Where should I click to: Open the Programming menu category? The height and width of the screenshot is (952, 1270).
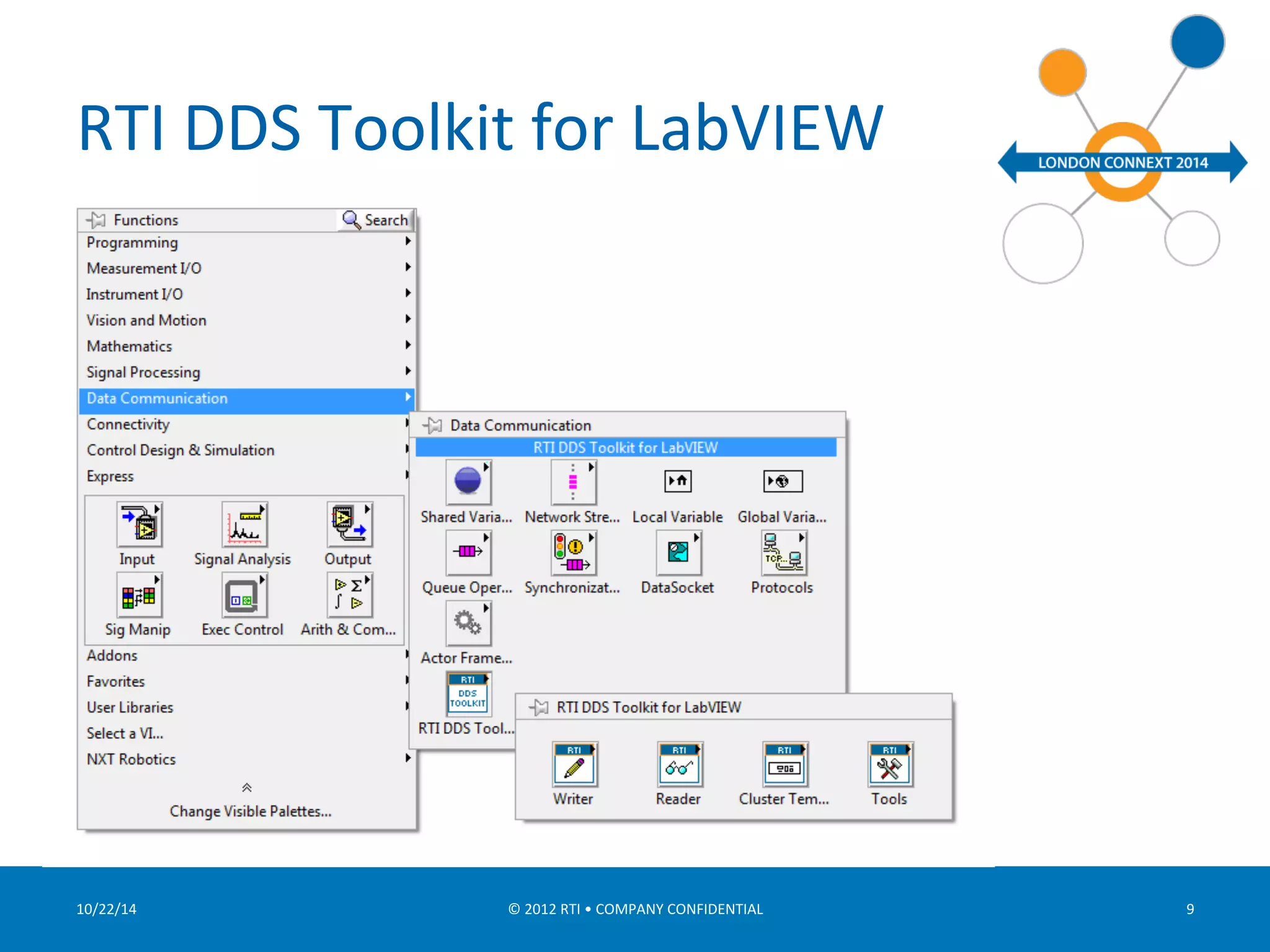pyautogui.click(x=247, y=242)
